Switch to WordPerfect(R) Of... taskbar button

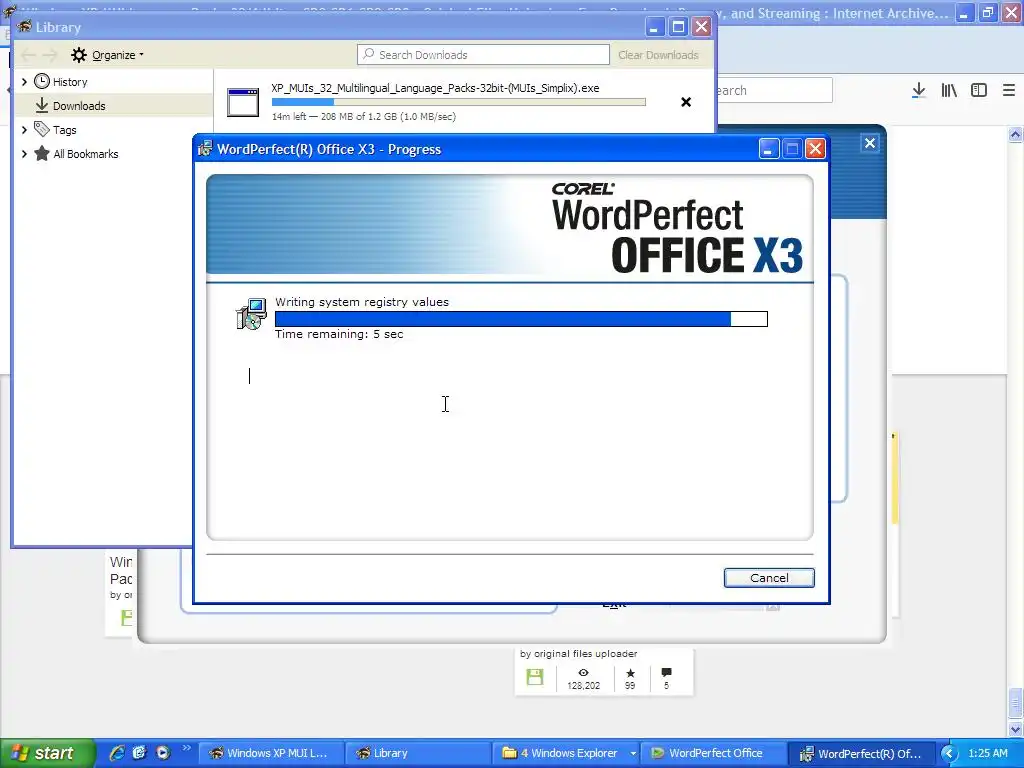coord(862,753)
